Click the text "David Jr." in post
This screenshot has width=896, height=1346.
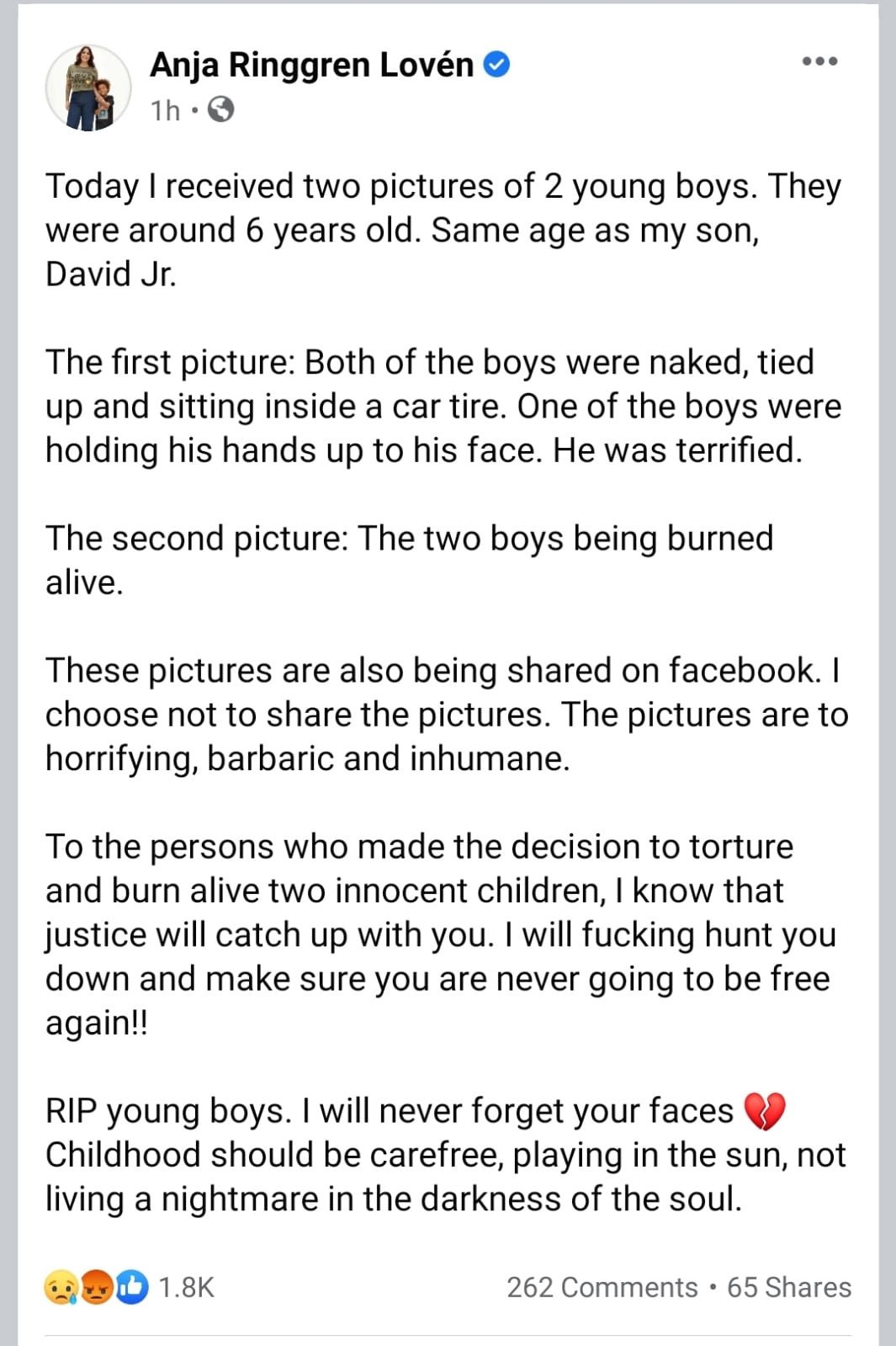(x=111, y=274)
